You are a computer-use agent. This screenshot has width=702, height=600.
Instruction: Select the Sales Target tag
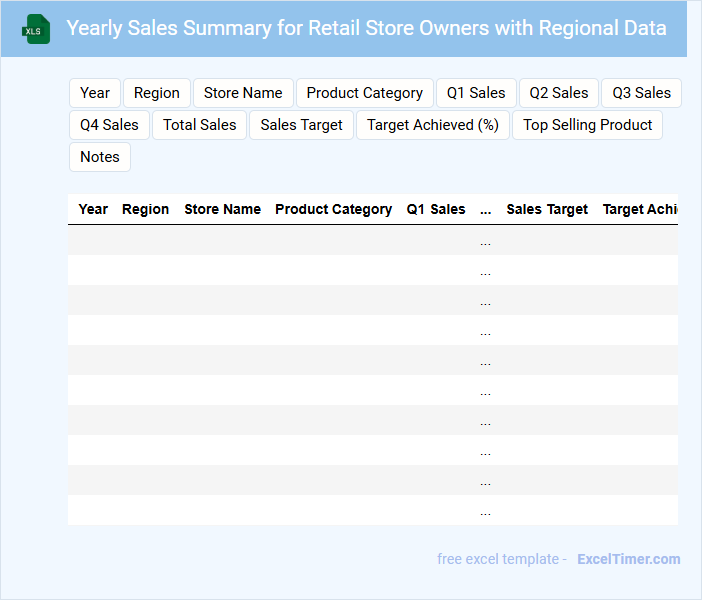301,125
